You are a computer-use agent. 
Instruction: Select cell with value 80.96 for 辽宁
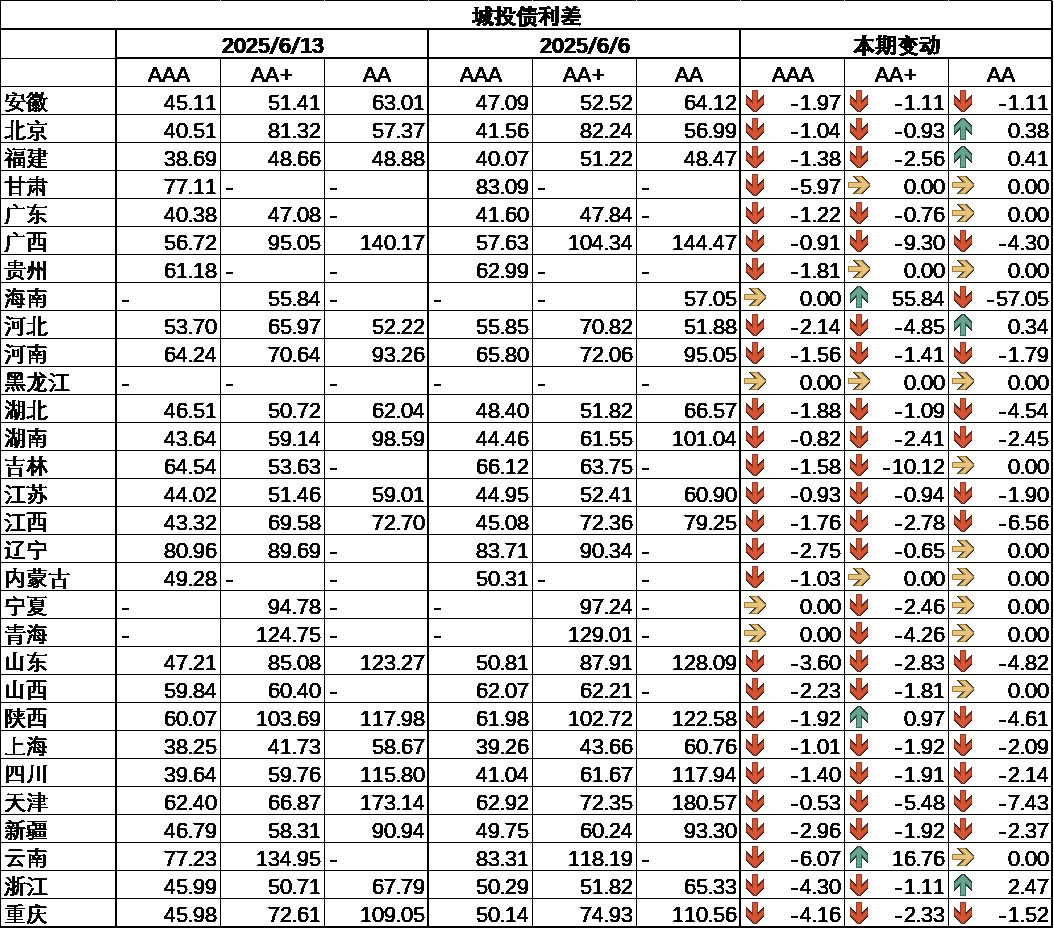(x=168, y=550)
